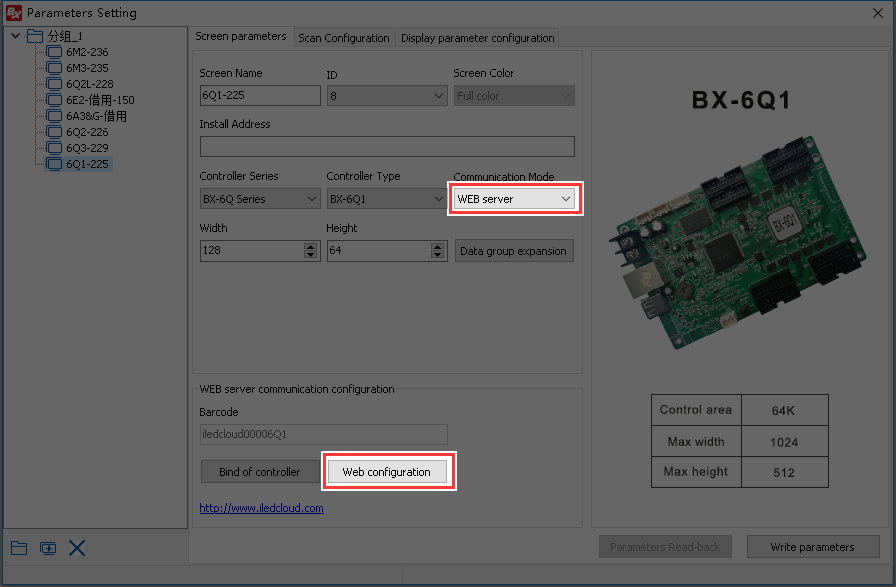Click the screen icon beside 6E2-借用-150
The width and height of the screenshot is (896, 587).
coord(54,100)
